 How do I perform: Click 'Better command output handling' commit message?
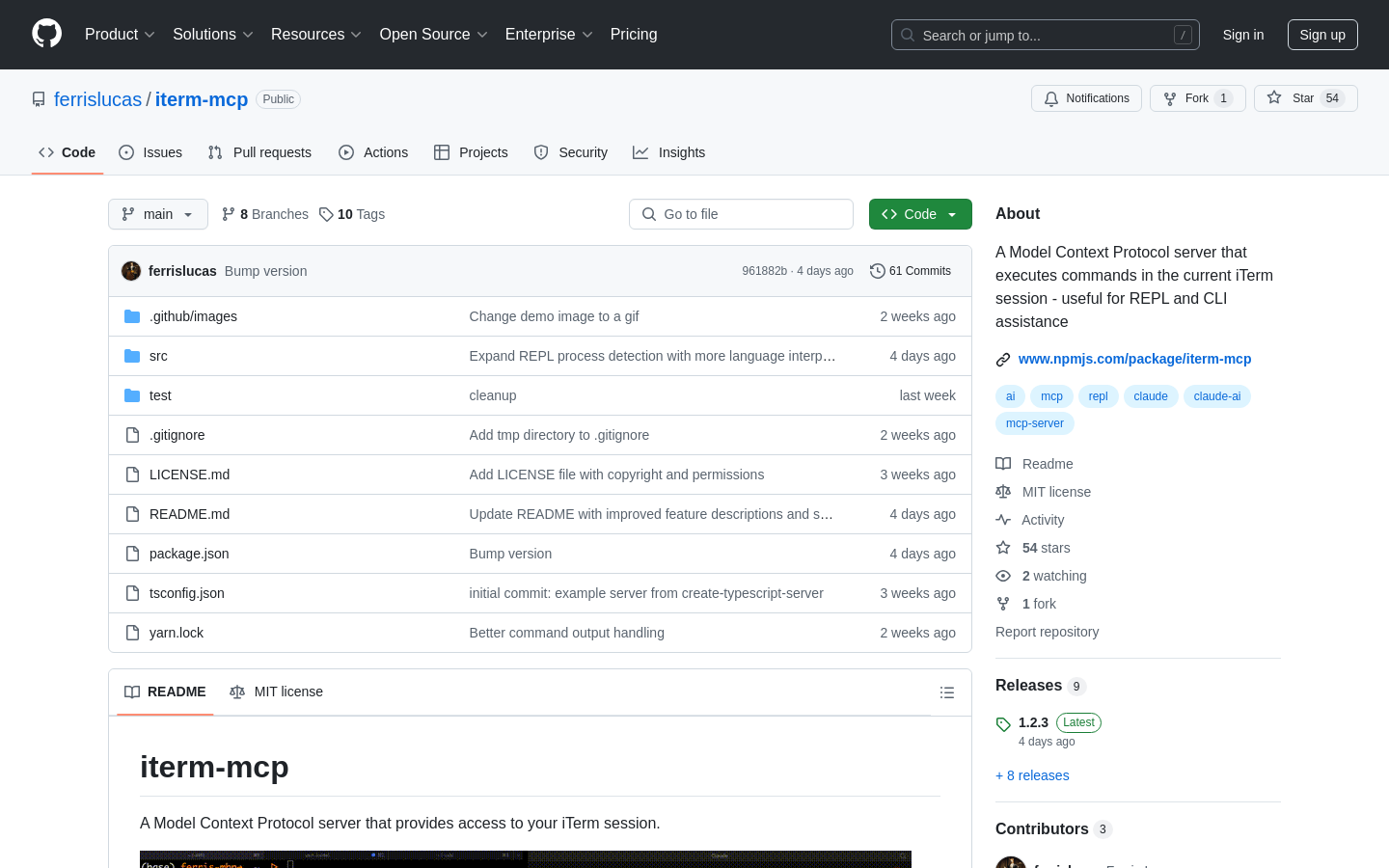pos(567,633)
